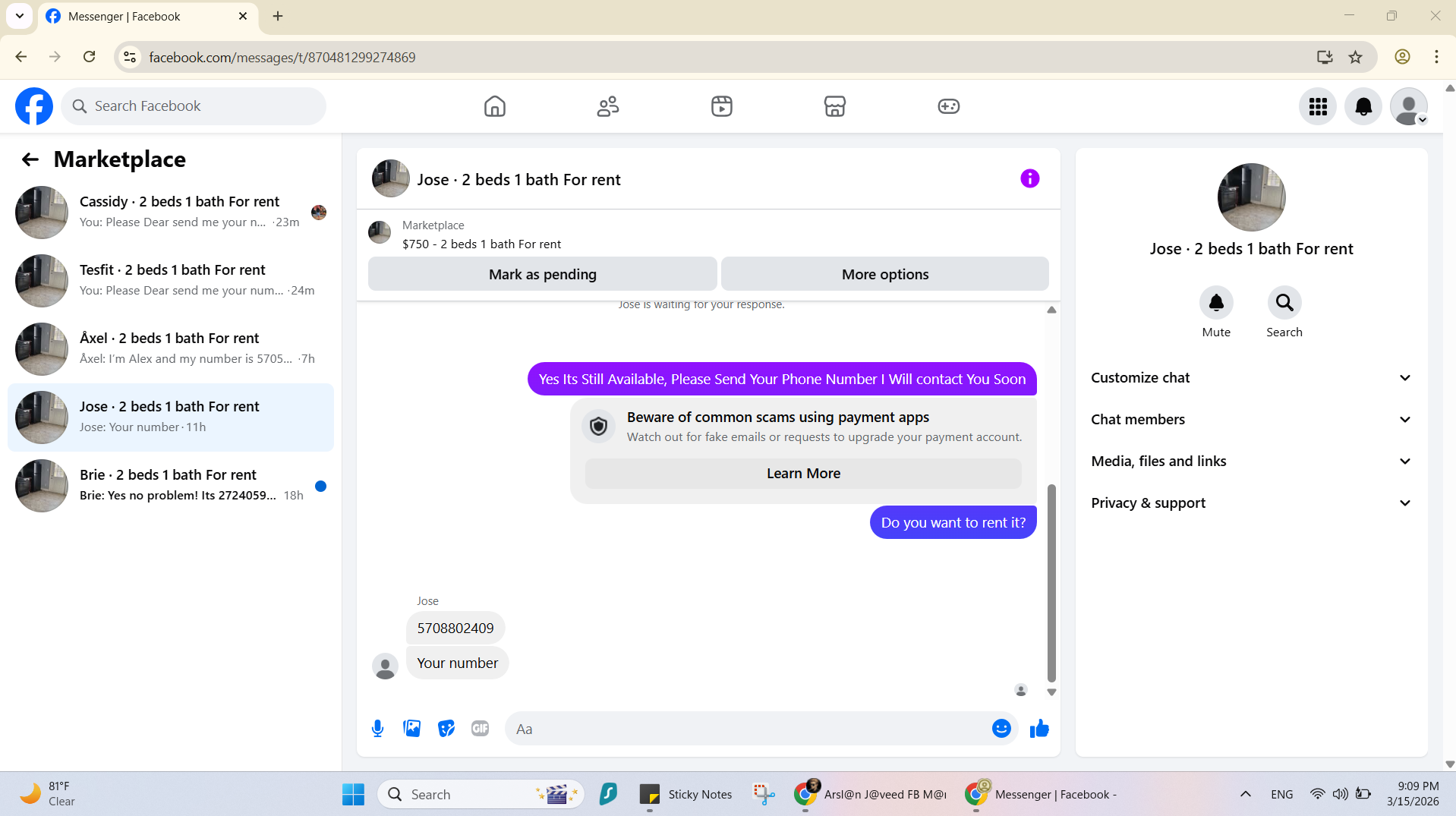Screen dimensions: 1456x816
Task: Click More options button
Action: coord(885,274)
